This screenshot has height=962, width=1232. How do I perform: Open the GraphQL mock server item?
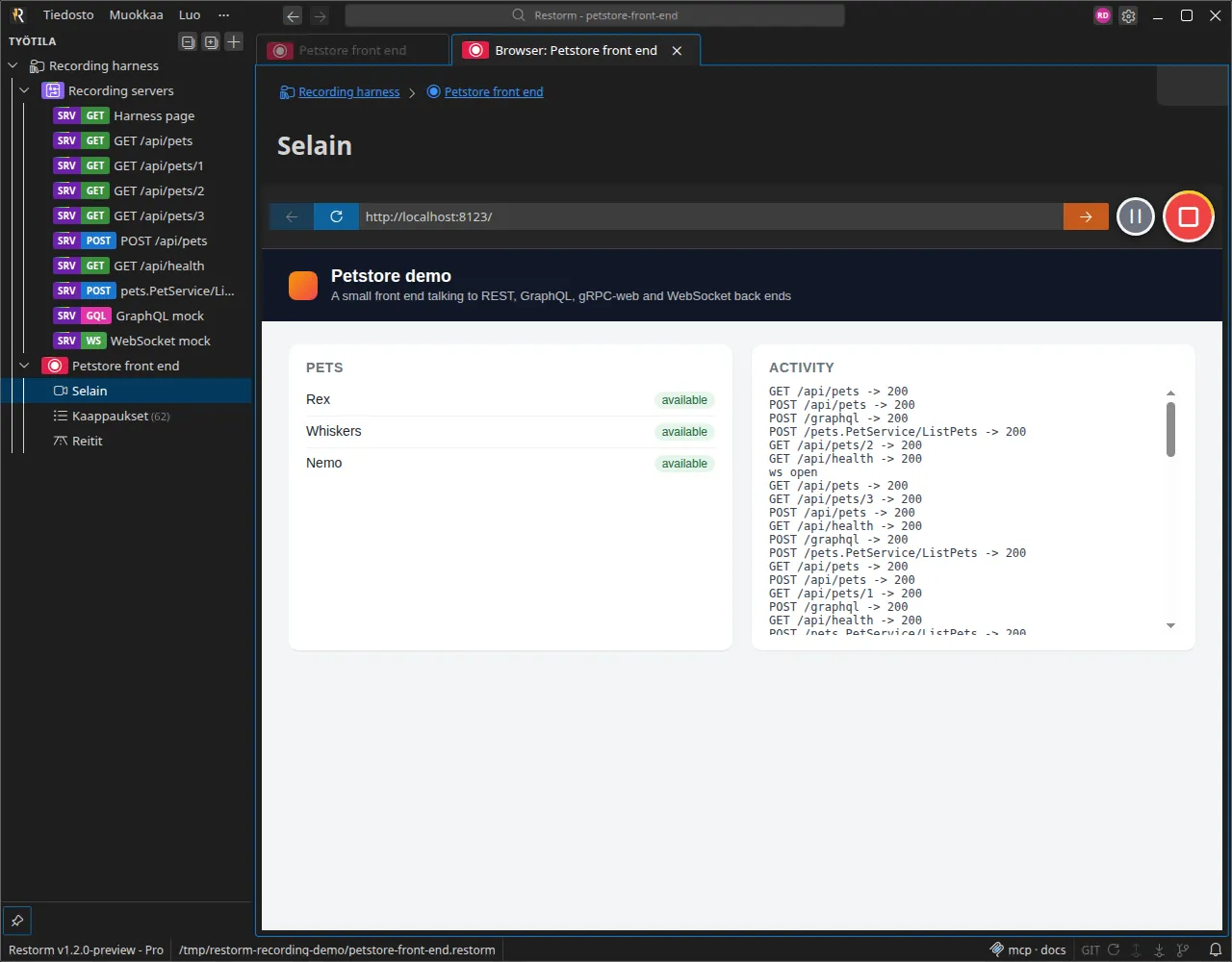point(126,316)
